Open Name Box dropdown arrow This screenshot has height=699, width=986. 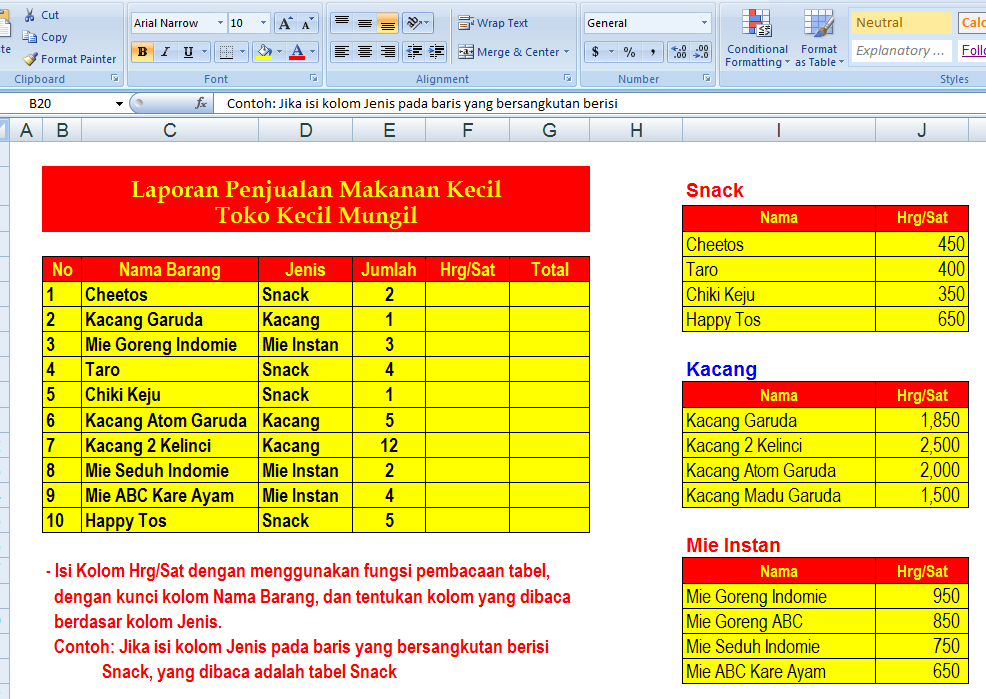[x=119, y=104]
